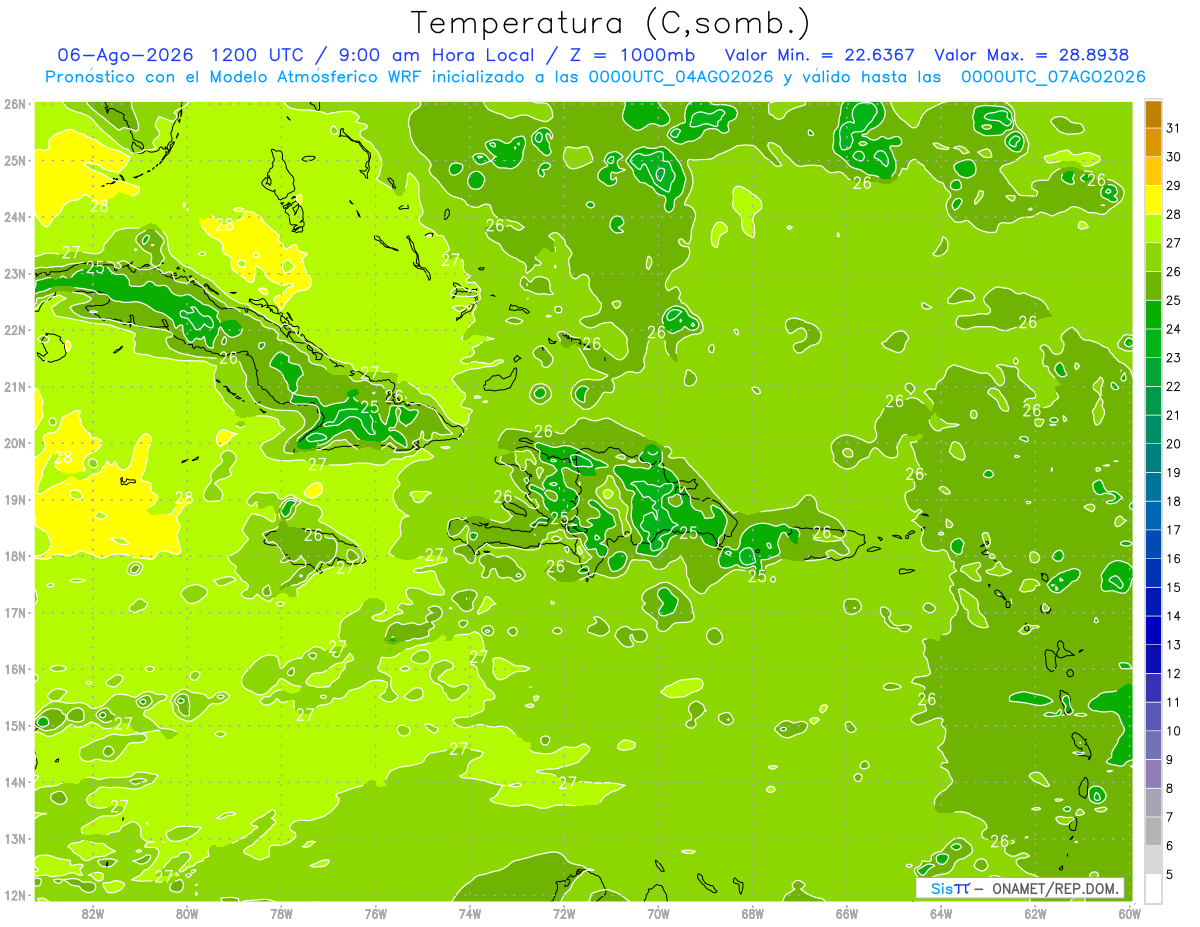Pick the white legend swatch at 5
The image size is (1200, 927).
pos(1153,888)
